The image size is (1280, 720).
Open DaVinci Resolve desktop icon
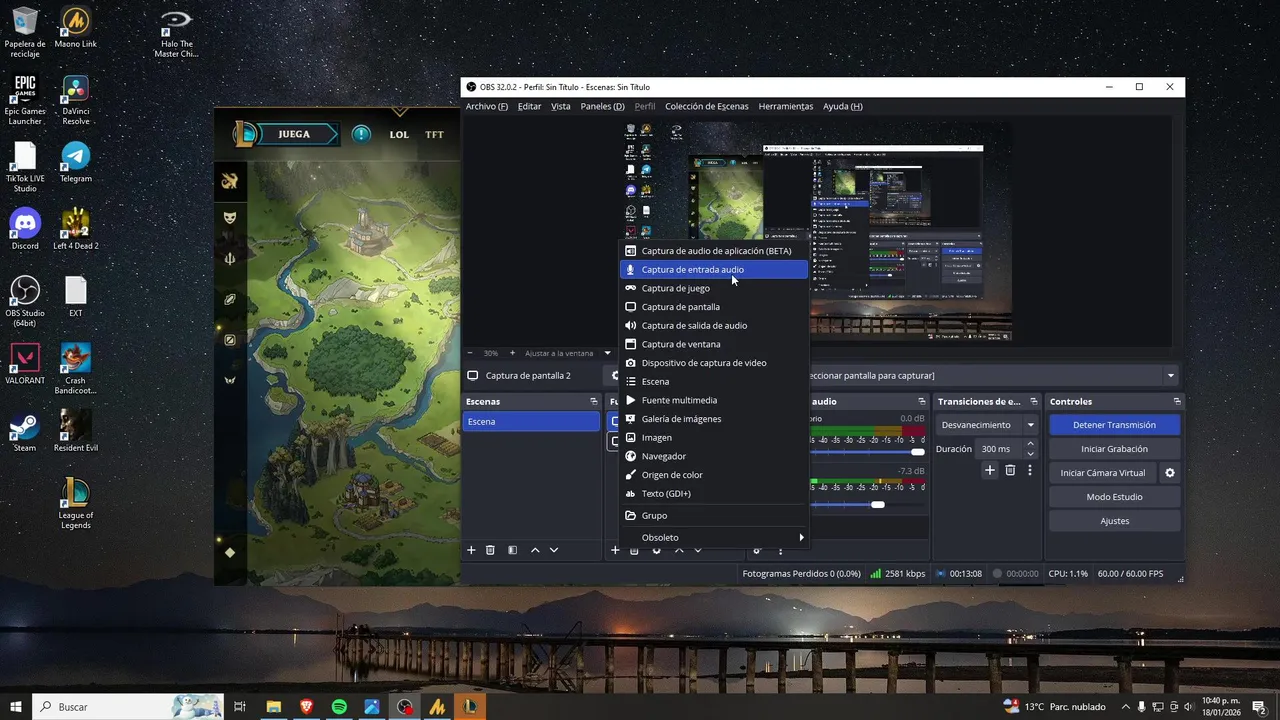point(76,100)
